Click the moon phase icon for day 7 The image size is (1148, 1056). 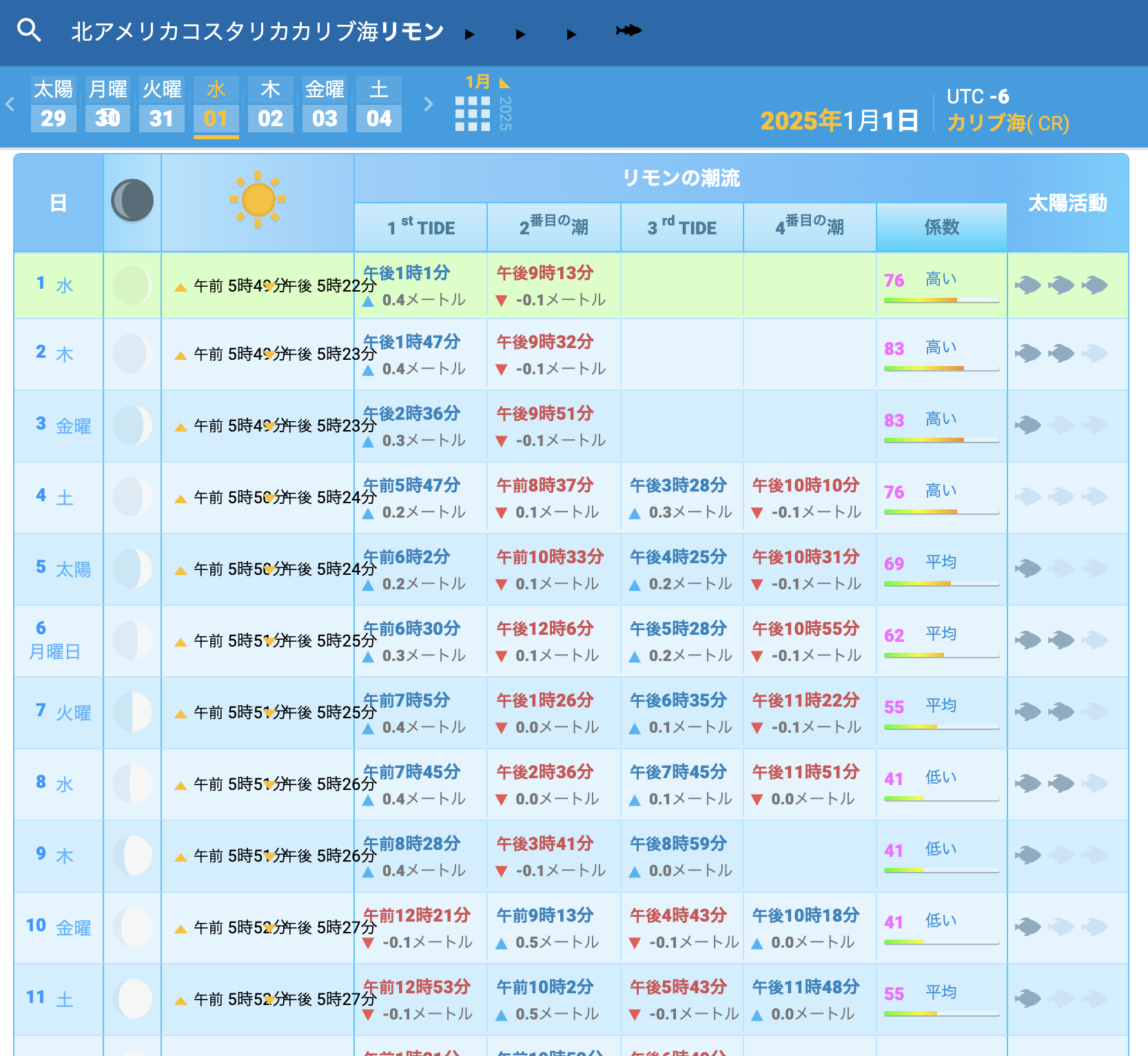[x=132, y=712]
